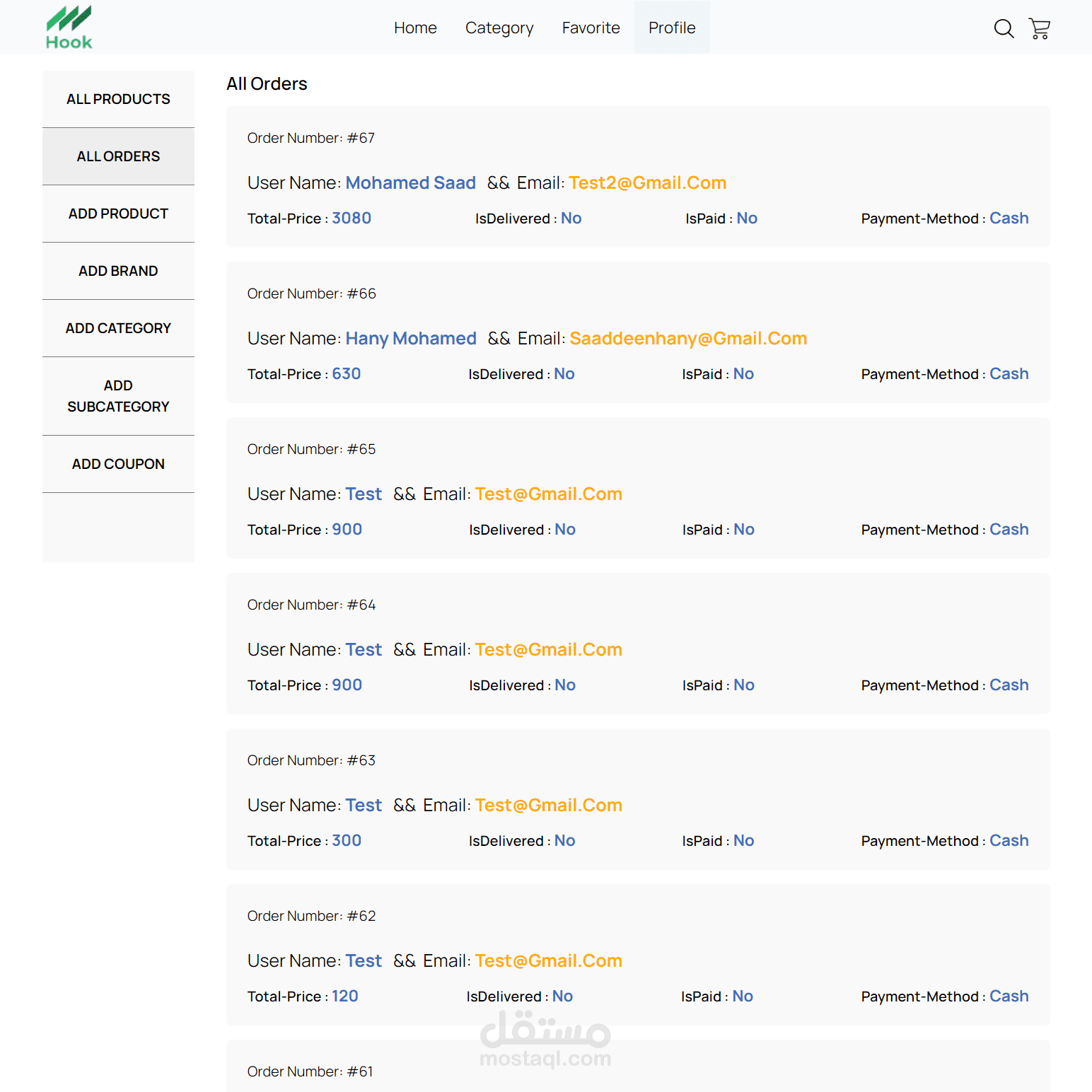Open the Favorite navigation item
The image size is (1092, 1092).
tap(591, 28)
